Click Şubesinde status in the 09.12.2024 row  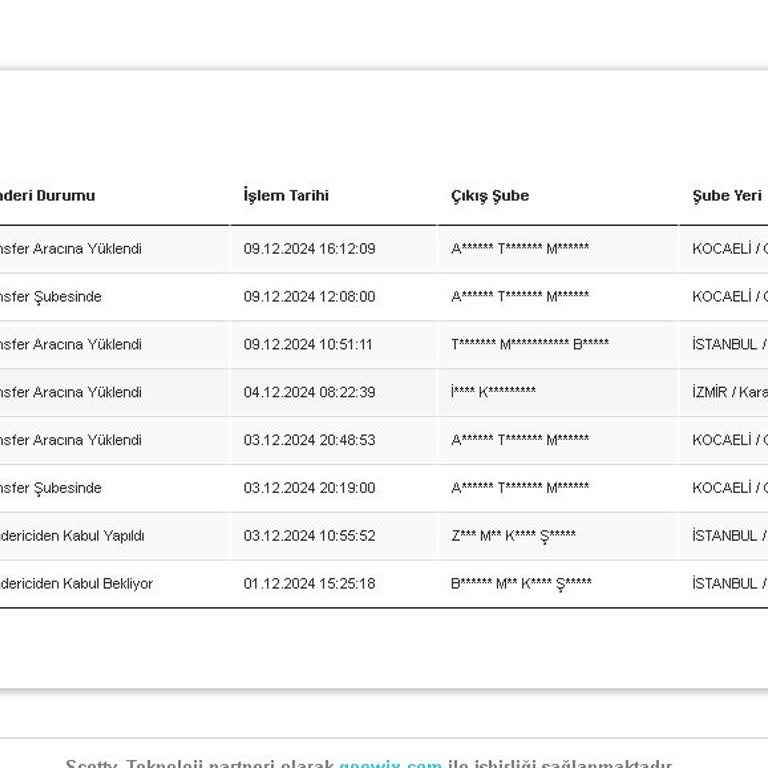tap(51, 297)
